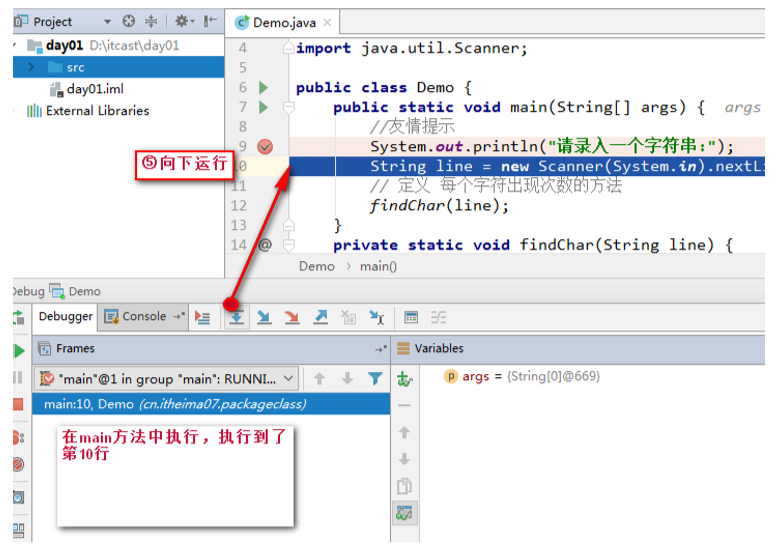
Task: Fold import statement on line 4
Action: [x=288, y=48]
